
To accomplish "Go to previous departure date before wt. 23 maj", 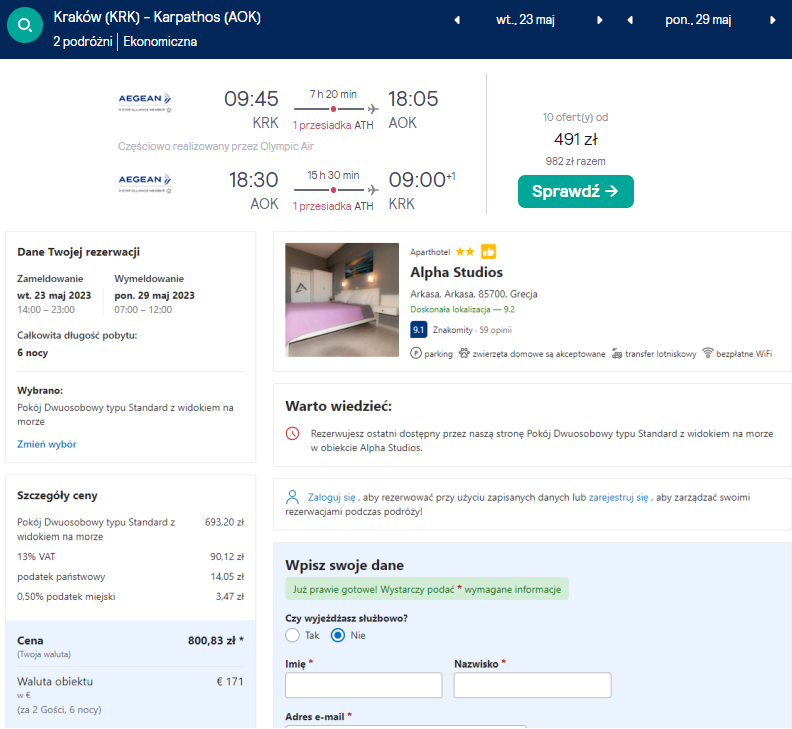I will pyautogui.click(x=457, y=20).
